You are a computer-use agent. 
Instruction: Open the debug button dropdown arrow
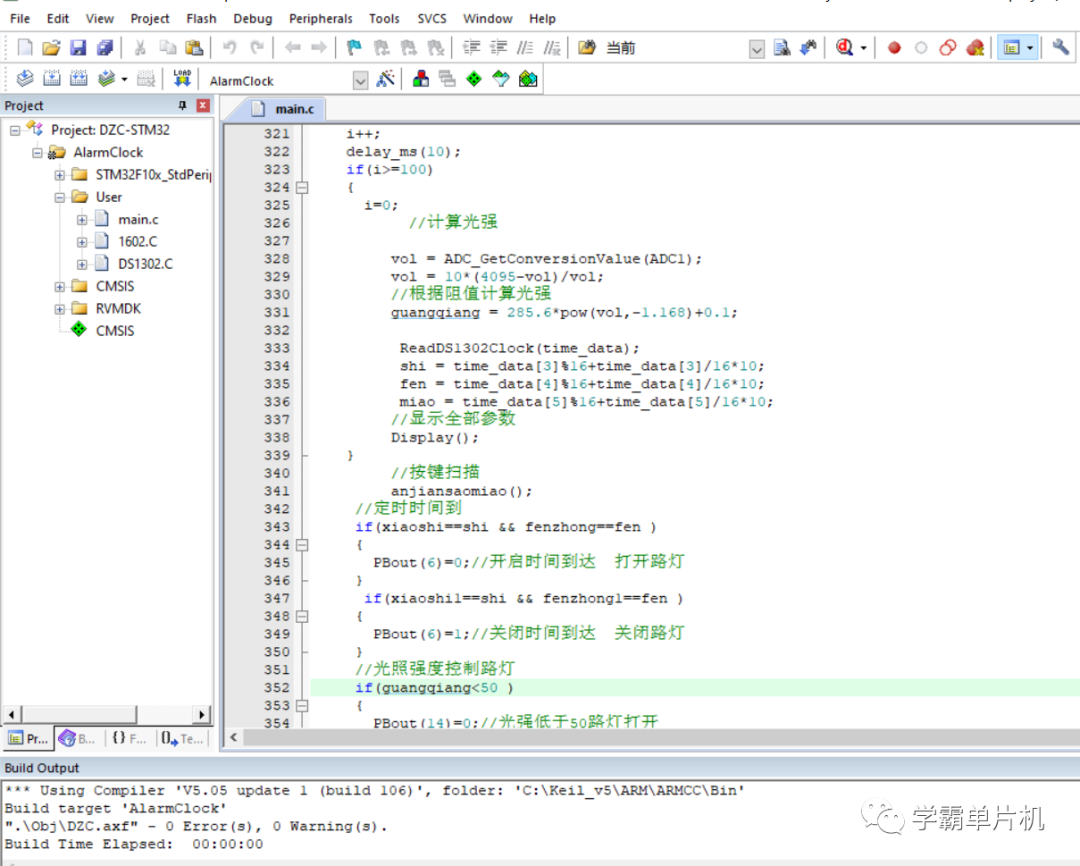pyautogui.click(x=863, y=48)
